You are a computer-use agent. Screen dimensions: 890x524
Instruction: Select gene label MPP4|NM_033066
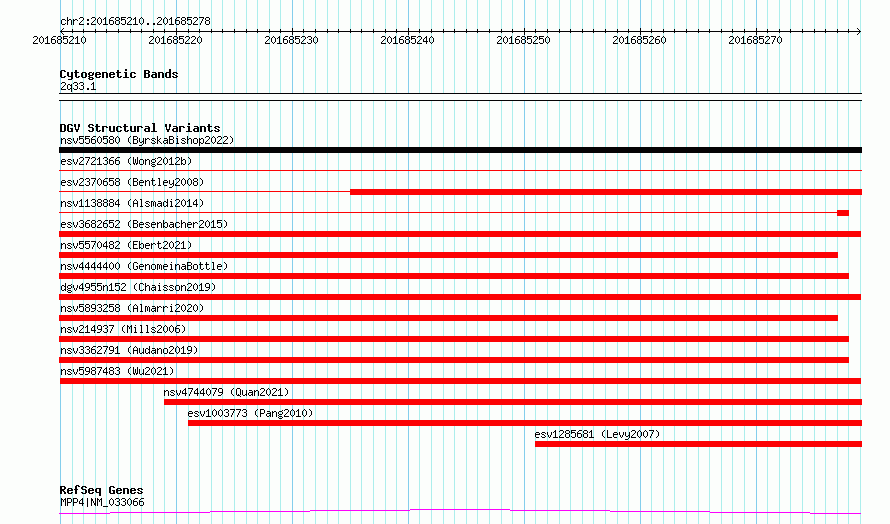point(102,502)
